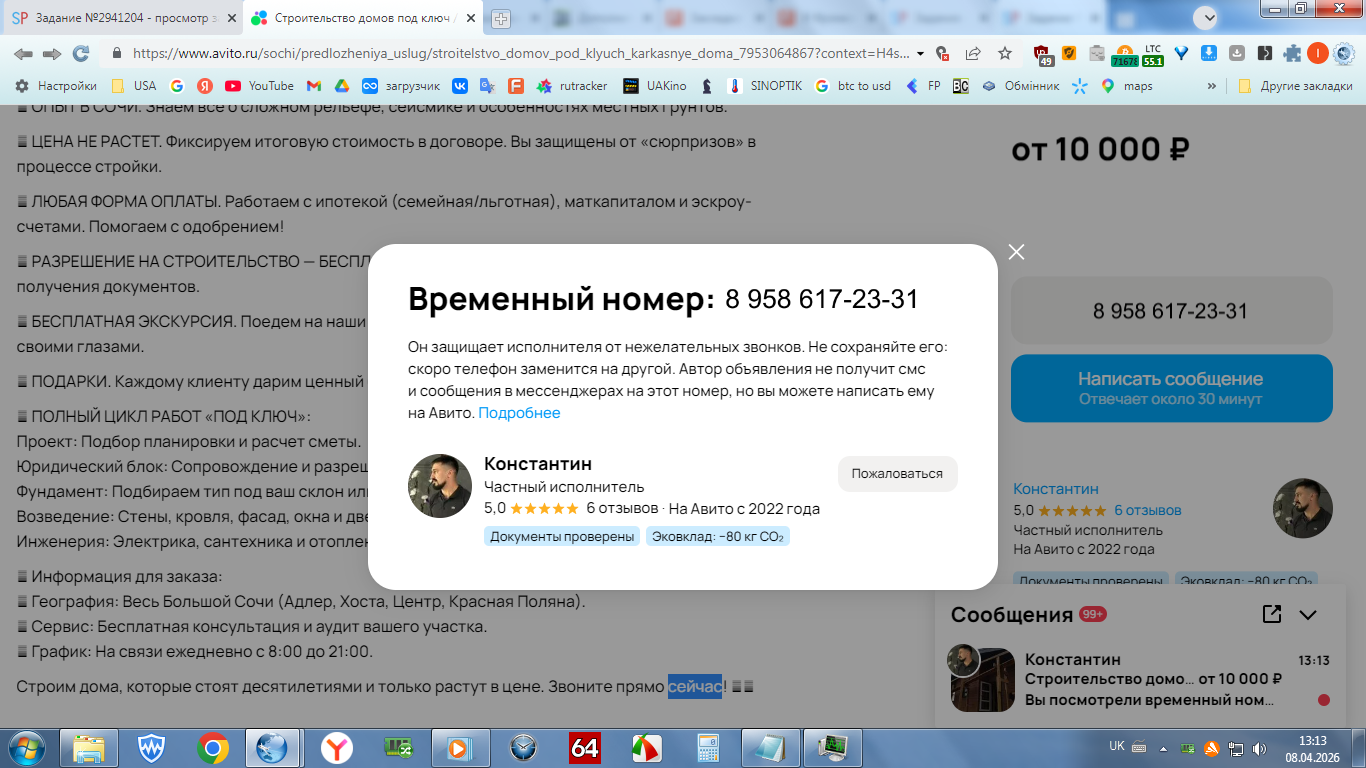This screenshot has height=768, width=1366.
Task: Open the orange profile avatar
Action: tap(1318, 54)
